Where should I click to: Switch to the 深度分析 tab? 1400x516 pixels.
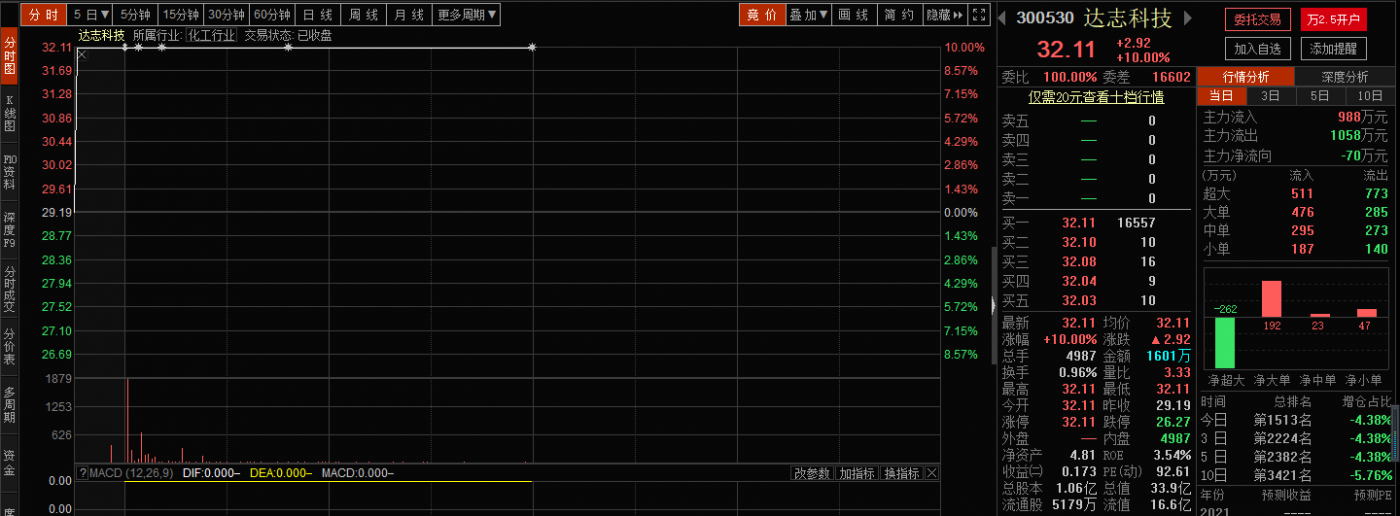(1344, 77)
